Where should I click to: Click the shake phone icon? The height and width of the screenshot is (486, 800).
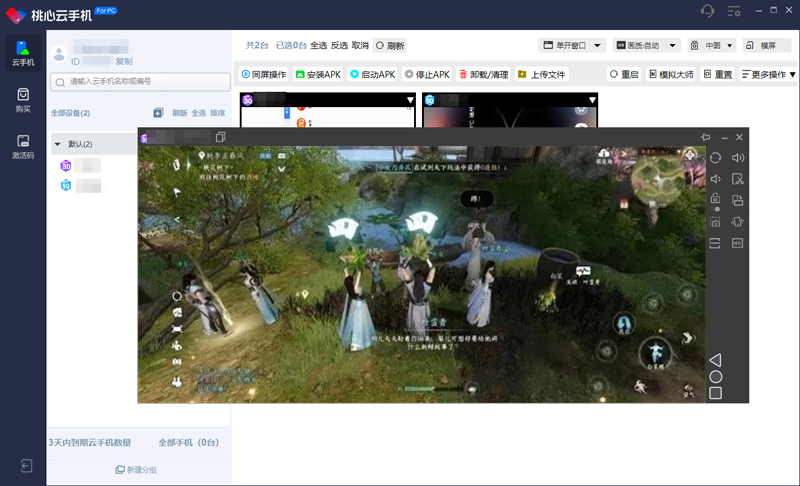(738, 222)
